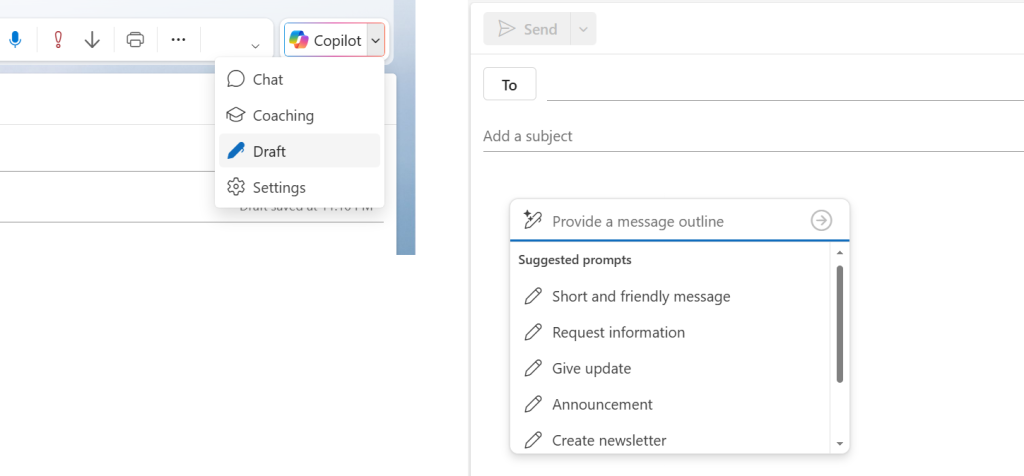The width and height of the screenshot is (1024, 476).
Task: Mark message as high importance
Action: pyautogui.click(x=58, y=40)
